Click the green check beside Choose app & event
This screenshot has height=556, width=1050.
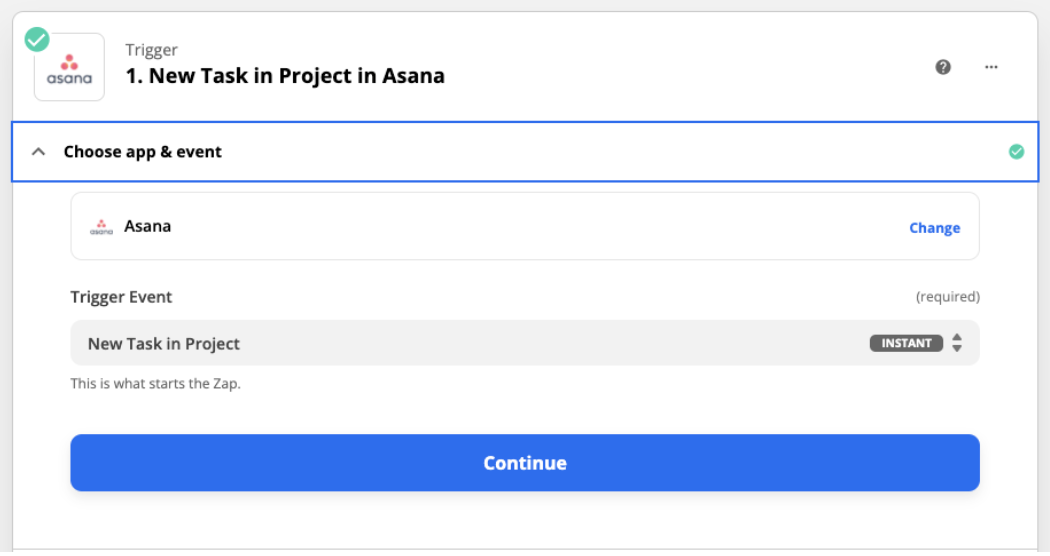pyautogui.click(x=1017, y=152)
